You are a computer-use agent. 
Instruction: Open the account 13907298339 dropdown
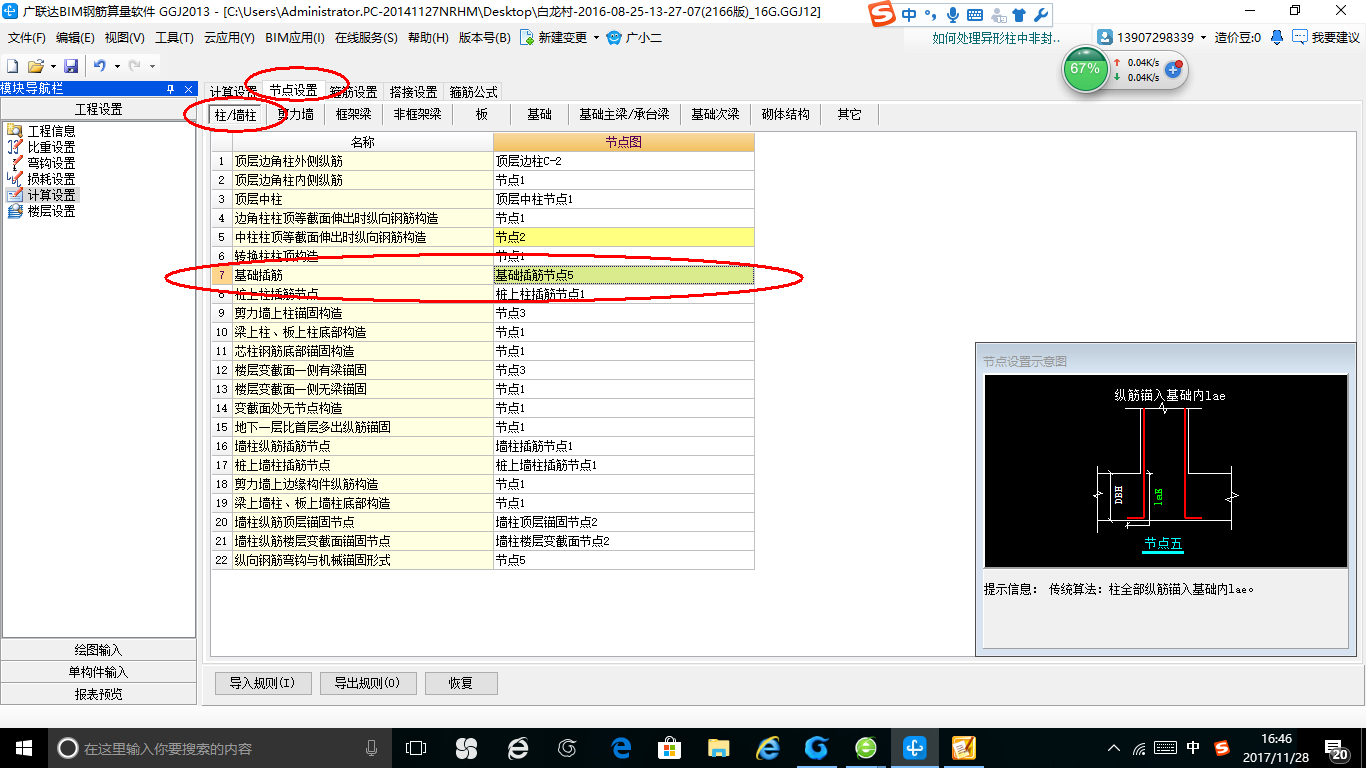point(1203,38)
